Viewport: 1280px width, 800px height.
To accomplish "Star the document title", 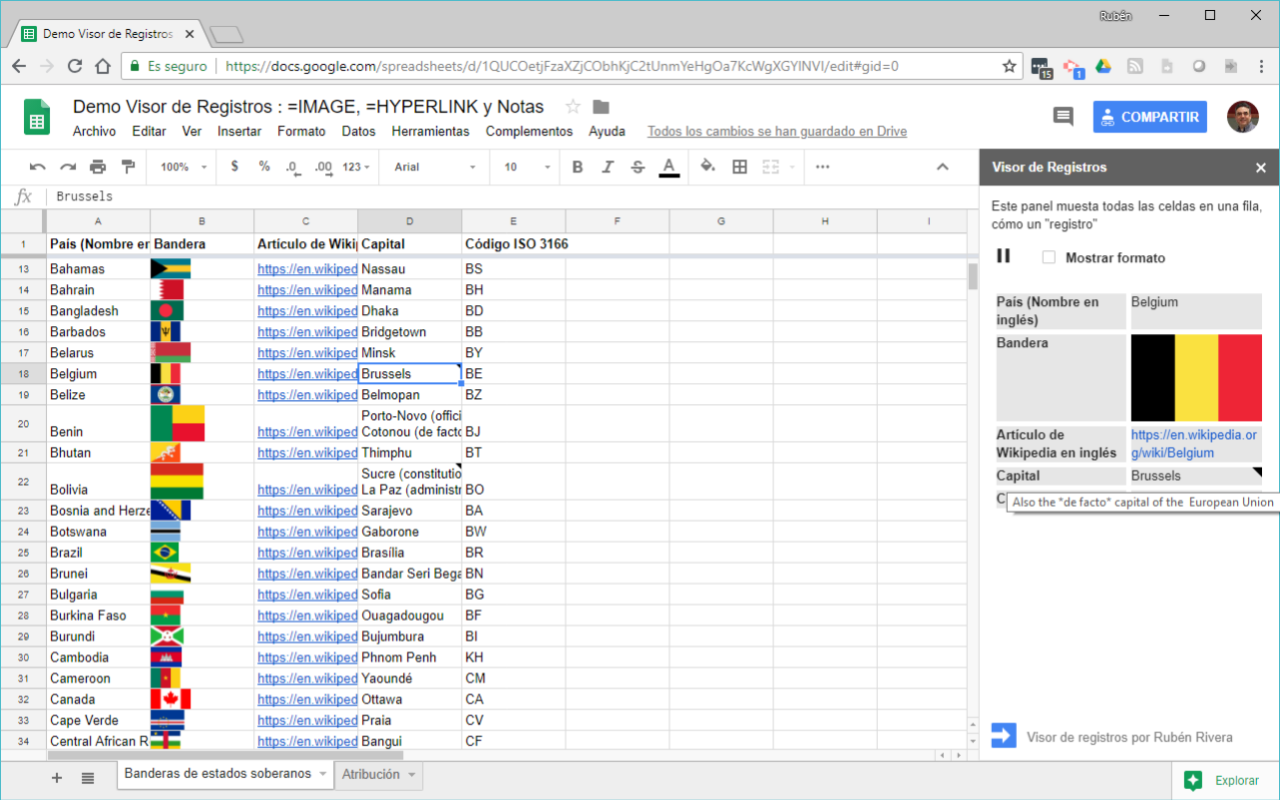I will (573, 107).
